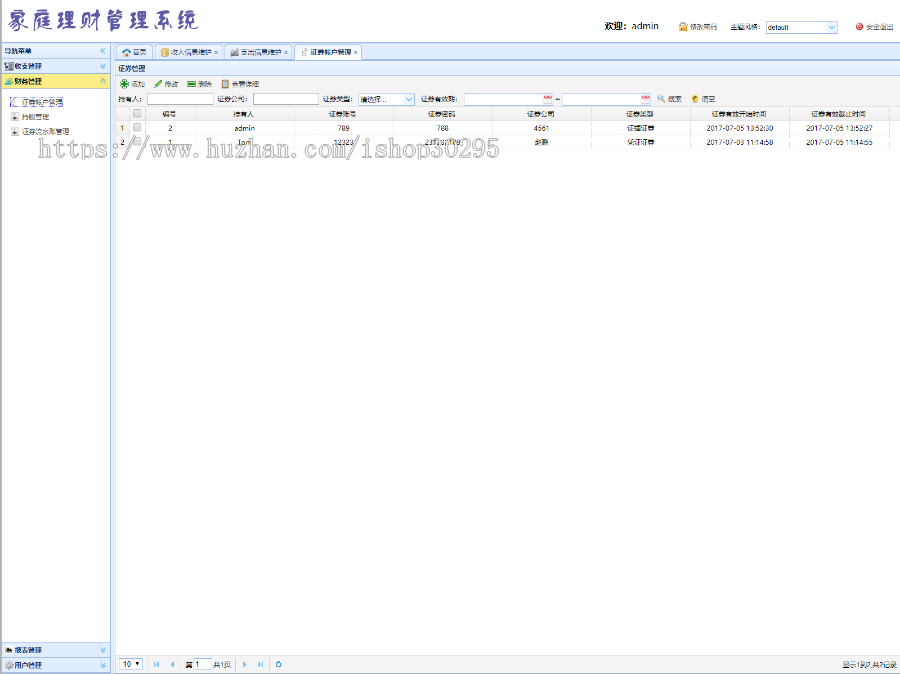Click the Clear (清空) filter icon
Viewport: 900px width, 674px height.
click(x=695, y=99)
